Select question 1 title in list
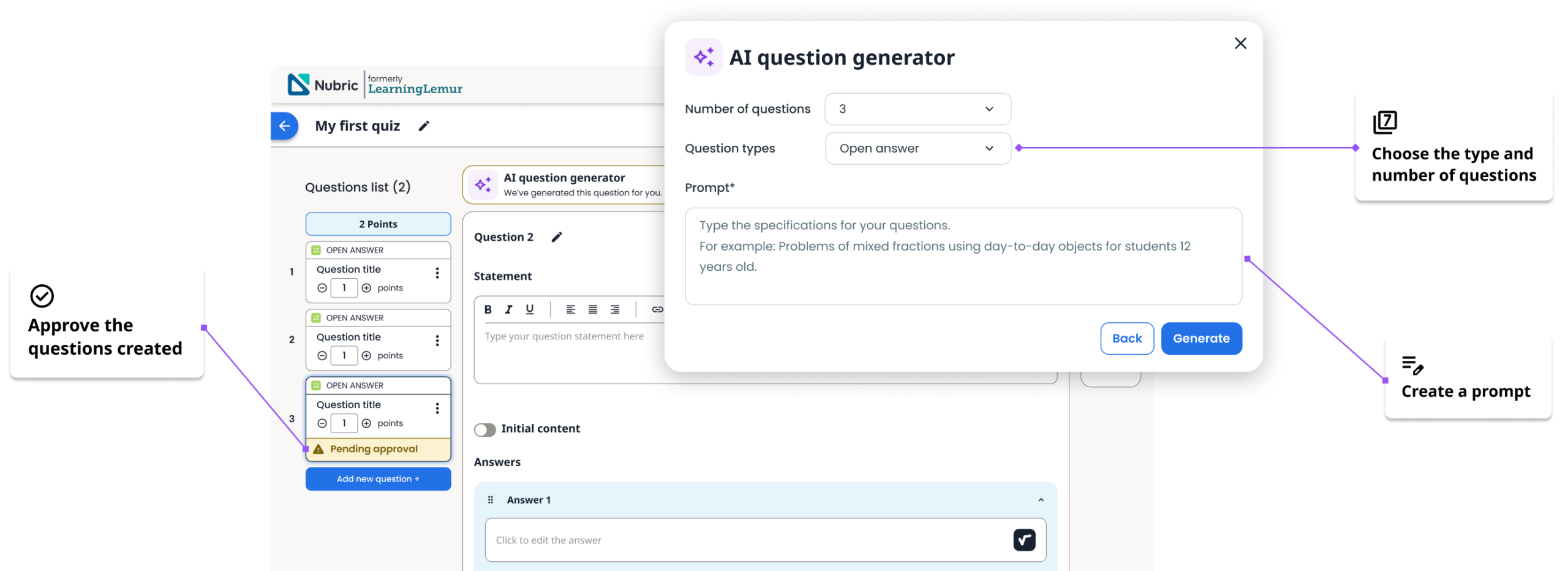1568x571 pixels. click(x=349, y=269)
